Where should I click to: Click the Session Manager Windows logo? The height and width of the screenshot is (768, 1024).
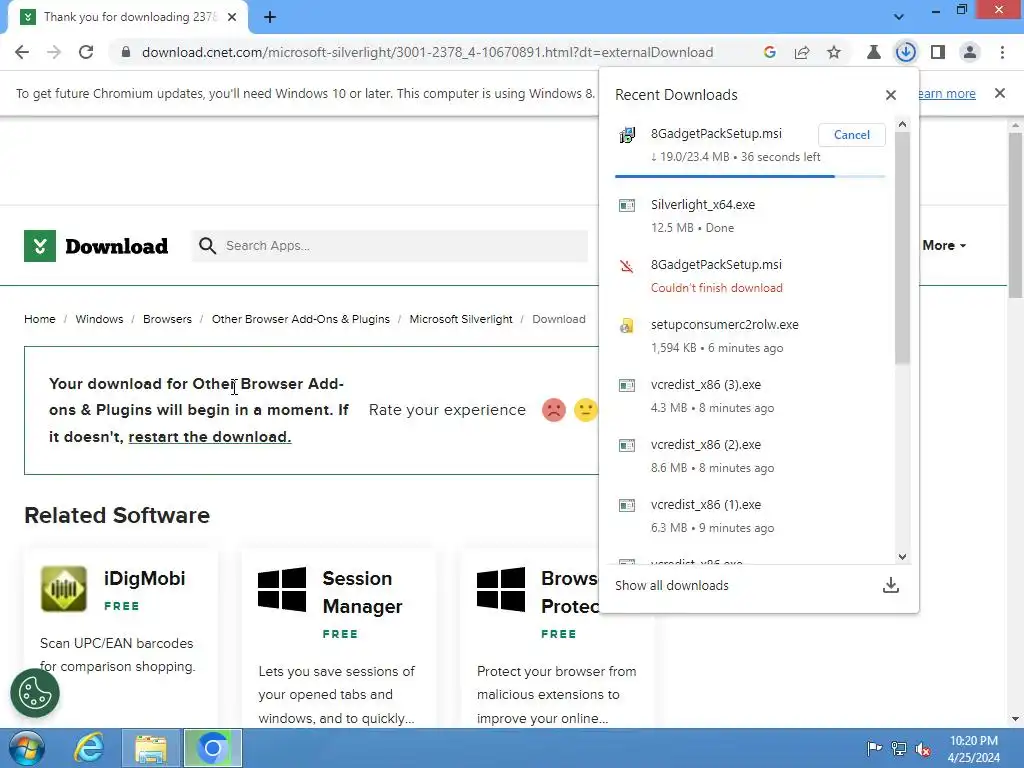click(x=282, y=589)
